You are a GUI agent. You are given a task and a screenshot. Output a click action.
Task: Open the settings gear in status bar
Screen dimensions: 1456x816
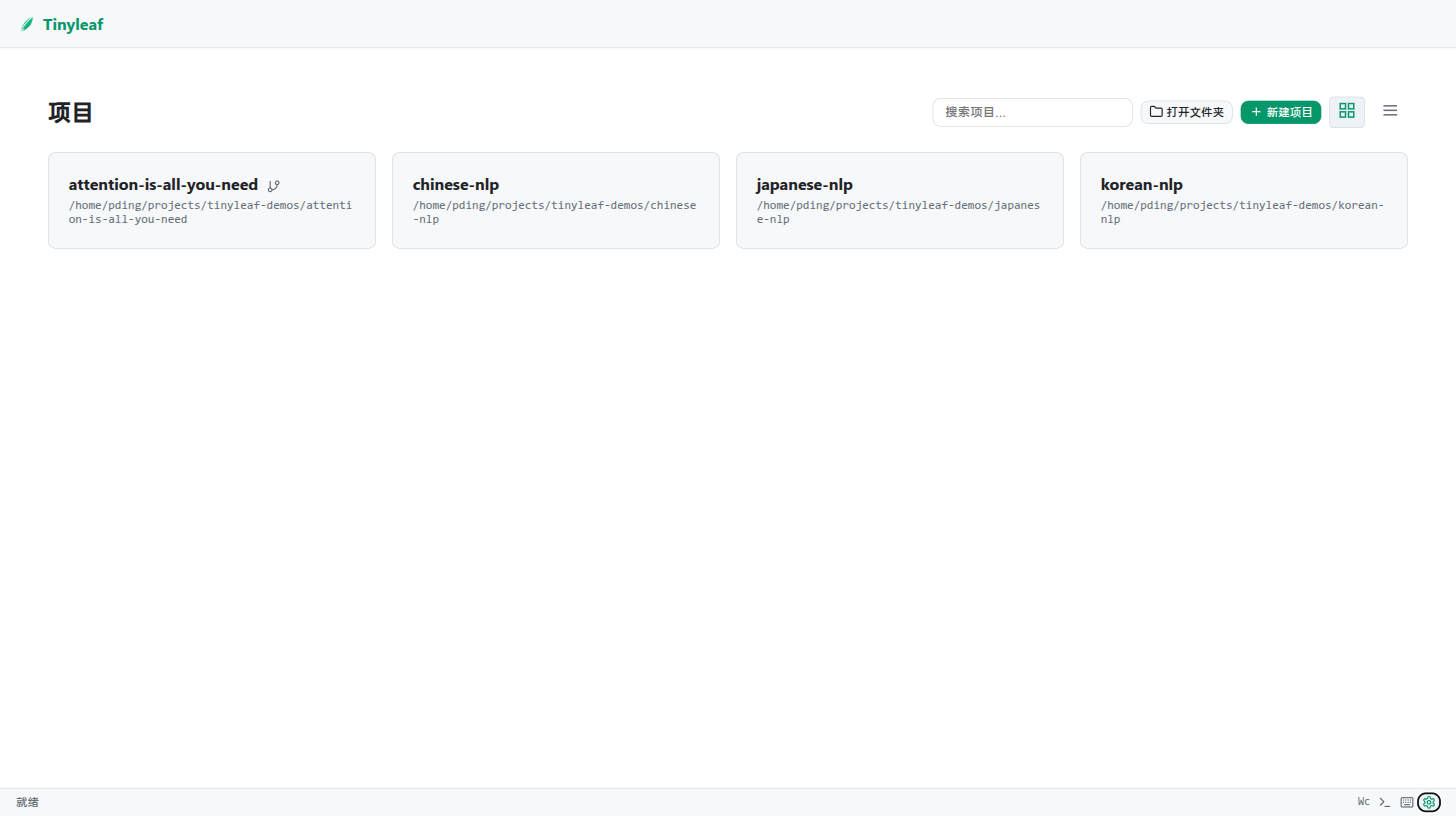click(x=1429, y=802)
